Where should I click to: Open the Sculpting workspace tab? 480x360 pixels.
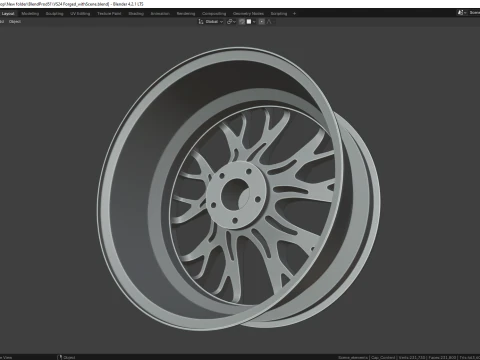(x=54, y=14)
